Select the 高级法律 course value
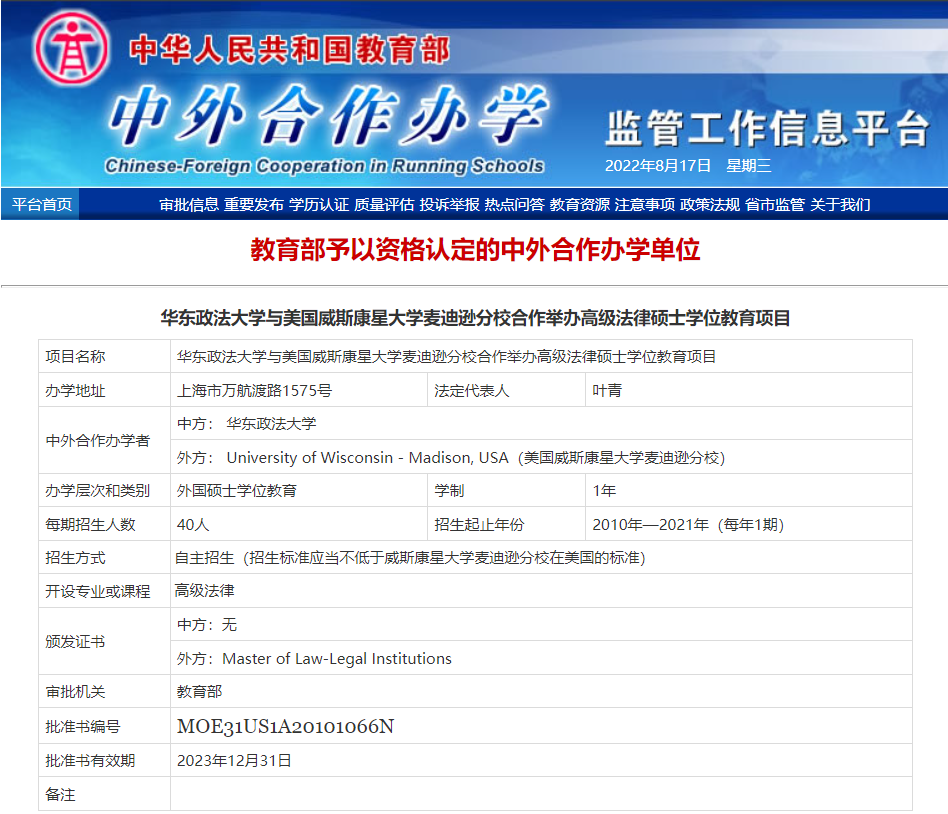Viewport: 948px width, 814px height. click(x=204, y=590)
